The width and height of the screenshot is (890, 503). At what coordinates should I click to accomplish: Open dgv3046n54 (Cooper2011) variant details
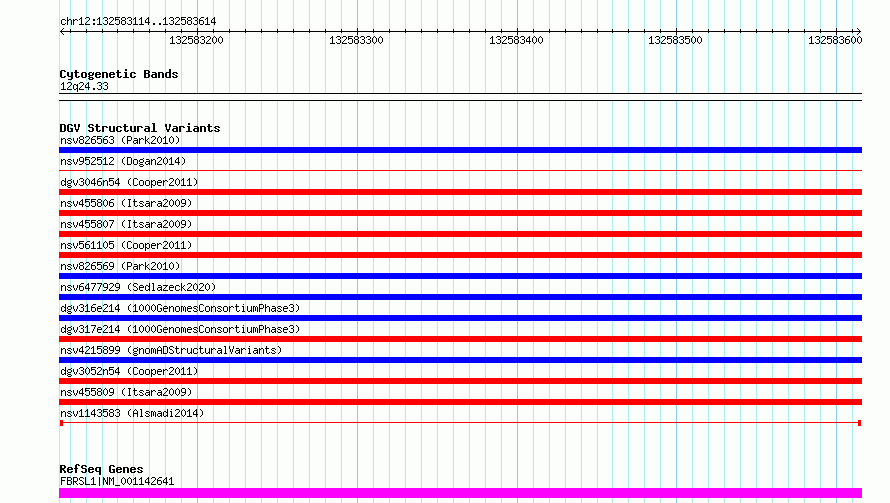129,182
